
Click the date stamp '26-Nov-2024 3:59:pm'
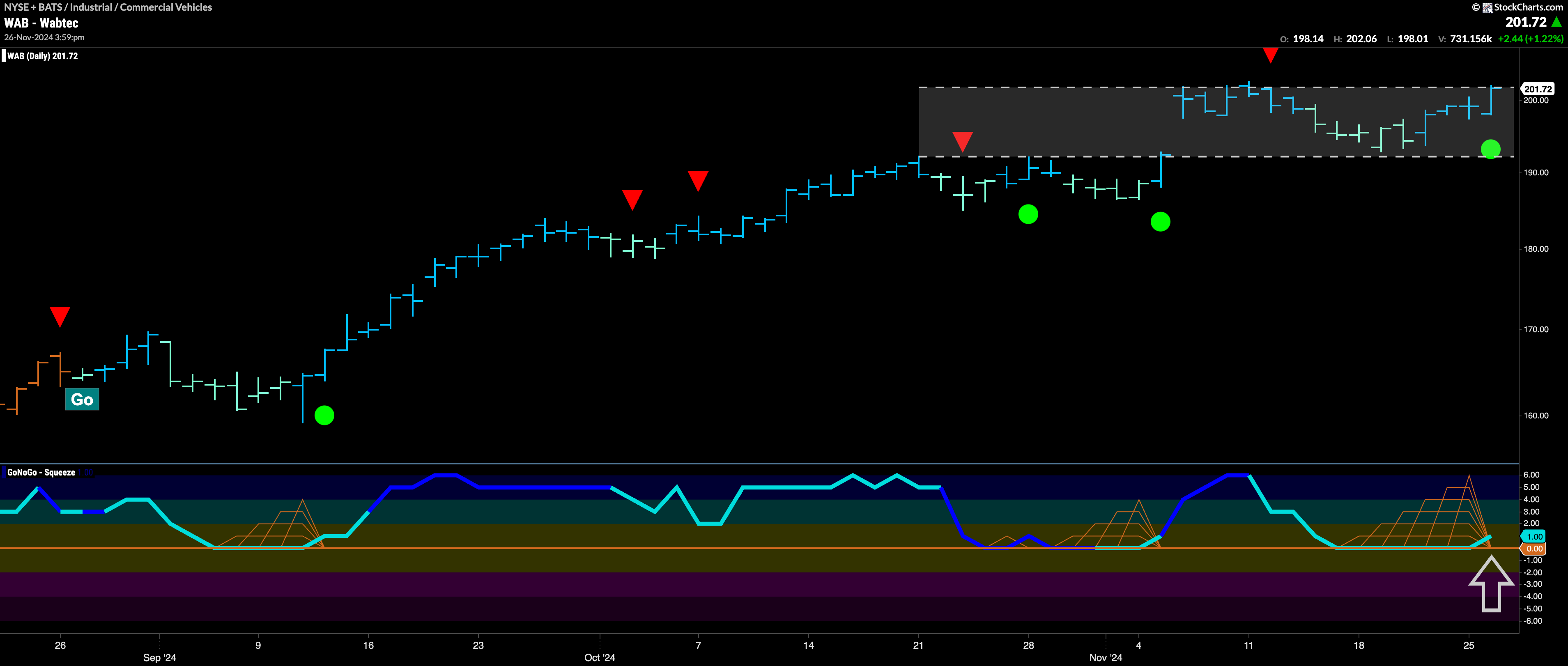tap(44, 37)
